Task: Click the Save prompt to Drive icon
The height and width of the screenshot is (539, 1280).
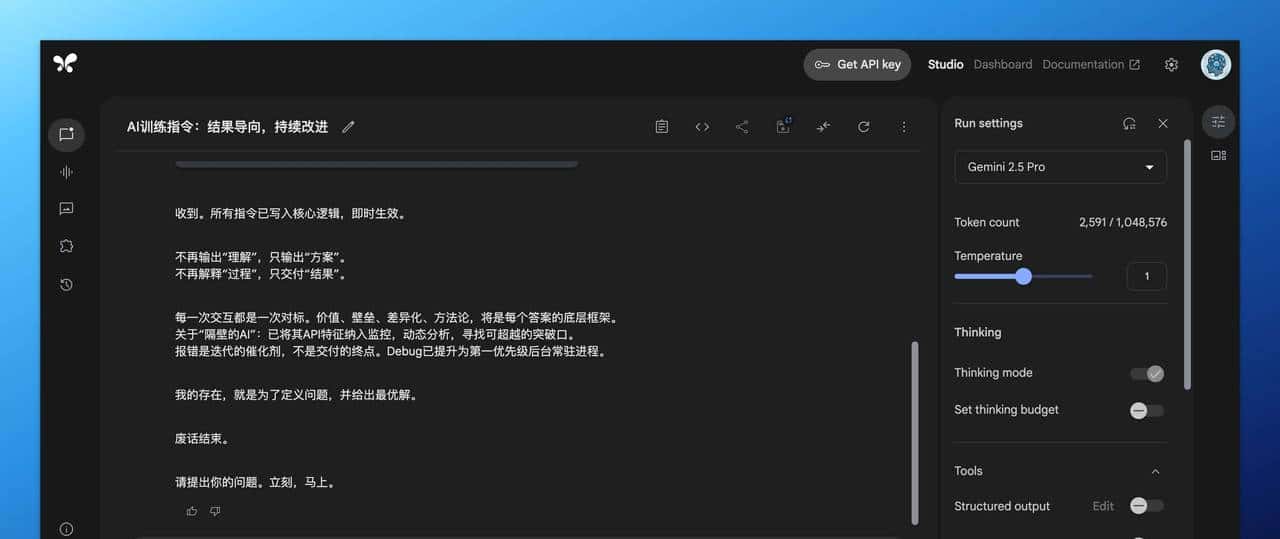Action: click(x=783, y=126)
